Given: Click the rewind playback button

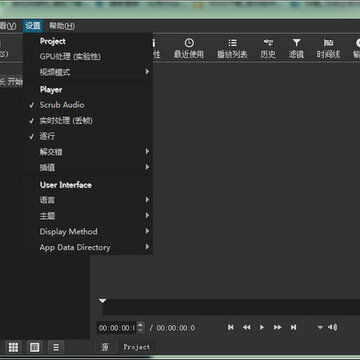Looking at the screenshot, I should (x=246, y=327).
